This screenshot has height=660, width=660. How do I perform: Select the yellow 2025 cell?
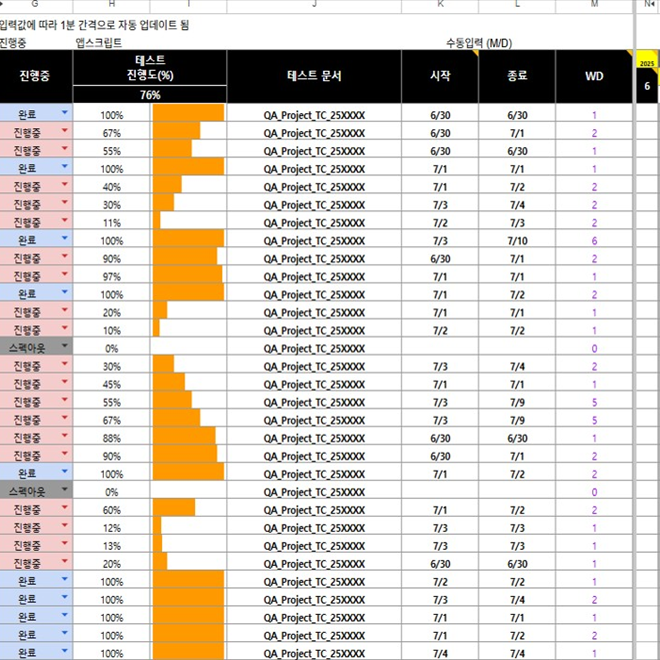click(x=647, y=61)
